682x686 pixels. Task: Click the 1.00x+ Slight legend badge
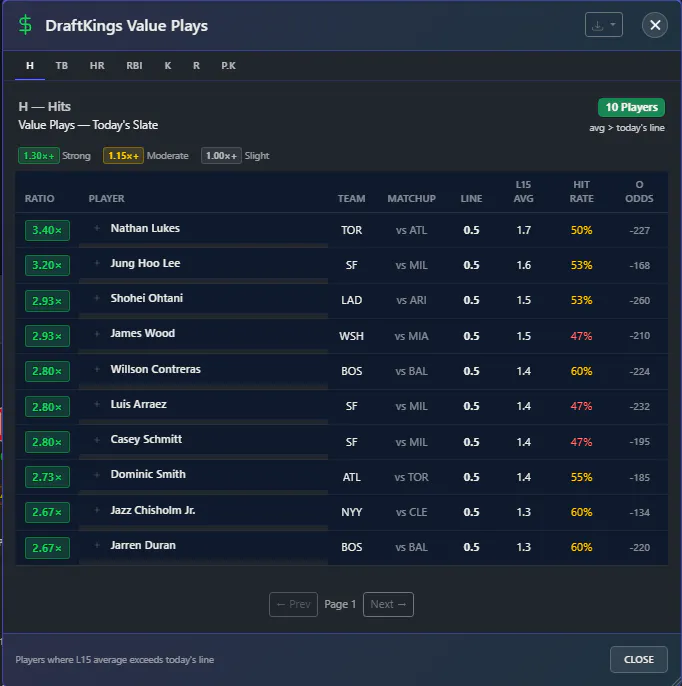(221, 156)
